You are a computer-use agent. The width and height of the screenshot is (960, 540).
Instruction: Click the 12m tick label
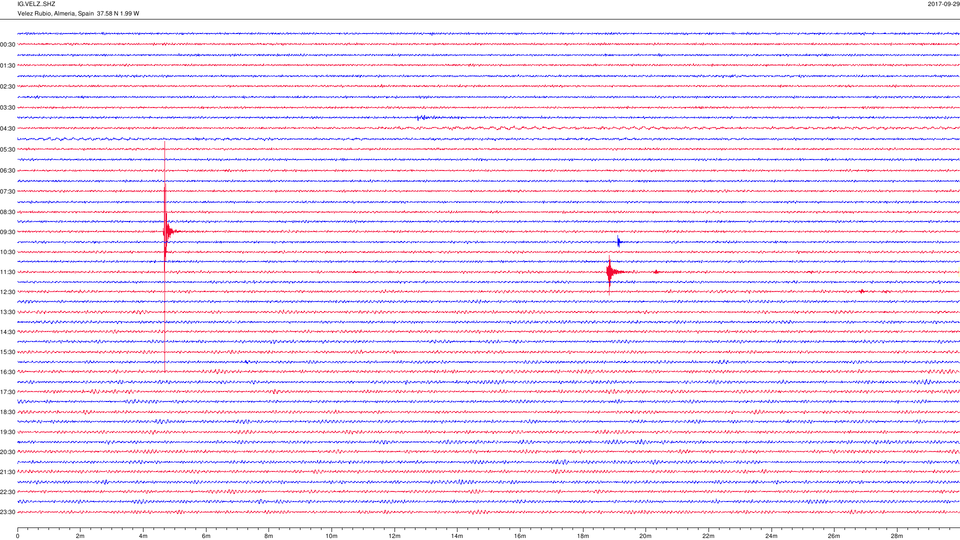point(394,536)
